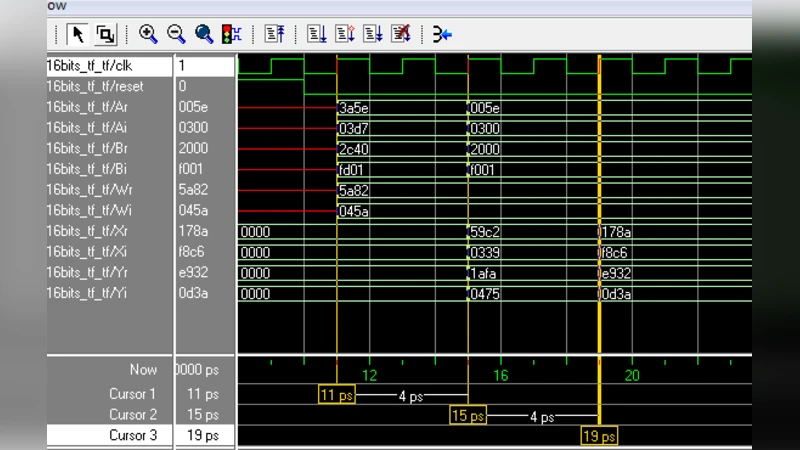Screen dimensions: 800x450
Task: Click the zoom area rectangle tool
Action: (105, 35)
